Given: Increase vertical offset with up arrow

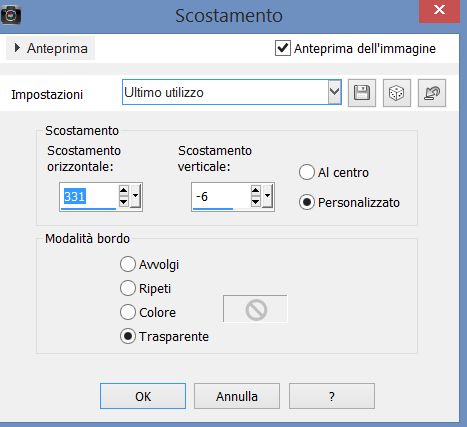Looking at the screenshot, I should (x=256, y=191).
